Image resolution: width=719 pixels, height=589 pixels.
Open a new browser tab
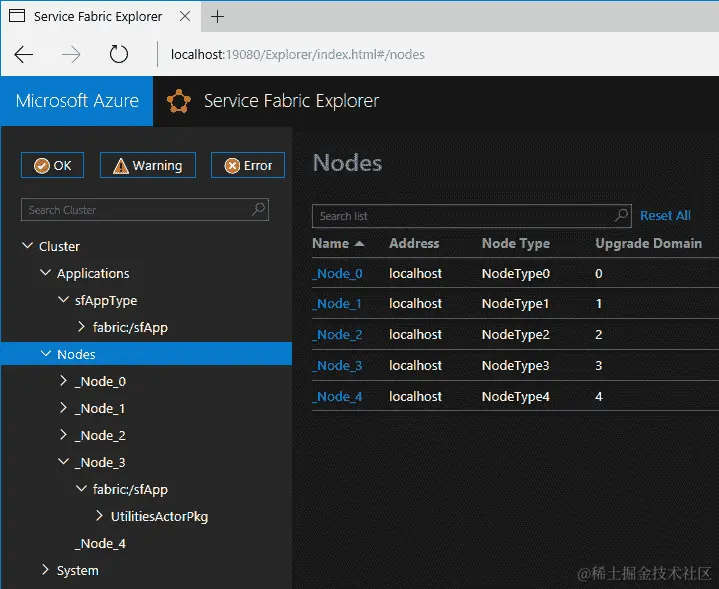[217, 17]
